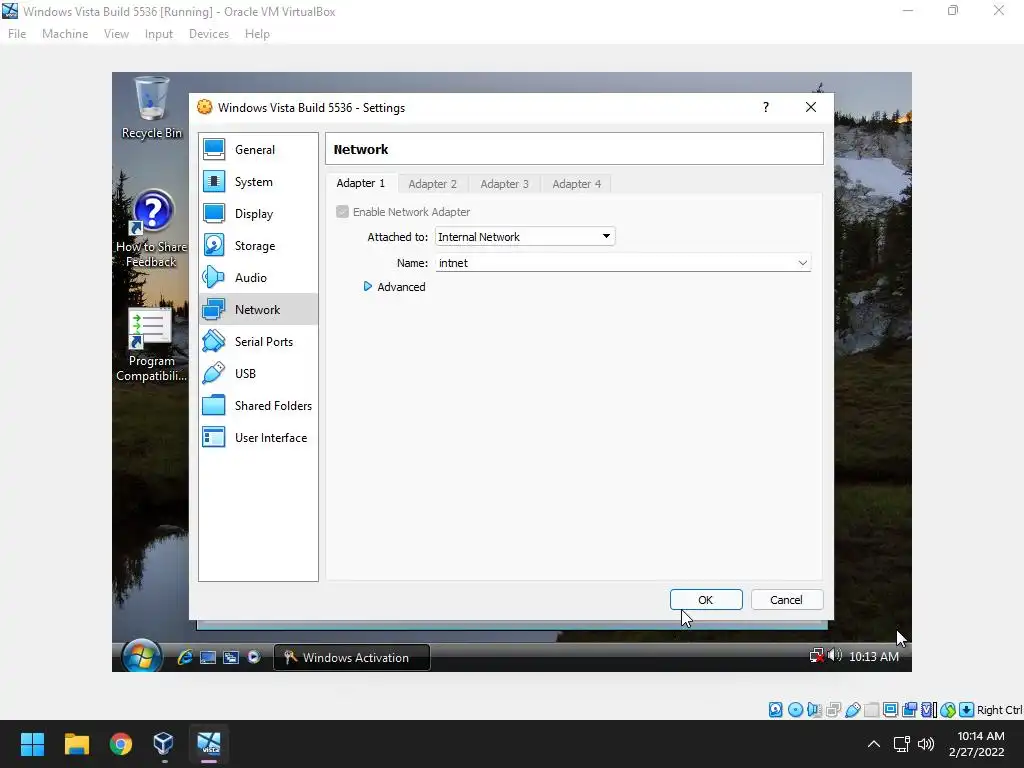
Task: Open network Name combo box arrow
Action: (x=803, y=263)
